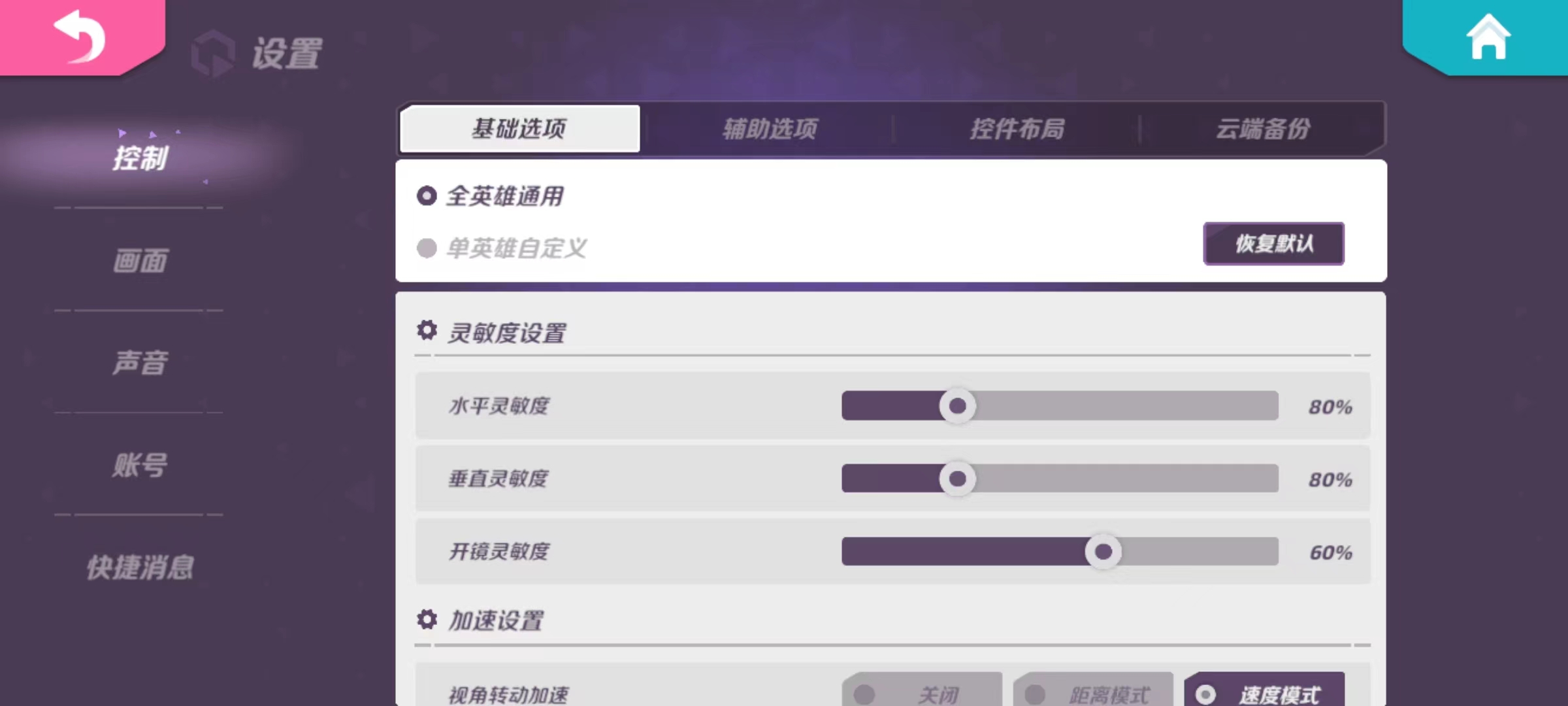1568x706 pixels.
Task: Click the 水平灵敏度 slider handle
Action: coord(957,406)
